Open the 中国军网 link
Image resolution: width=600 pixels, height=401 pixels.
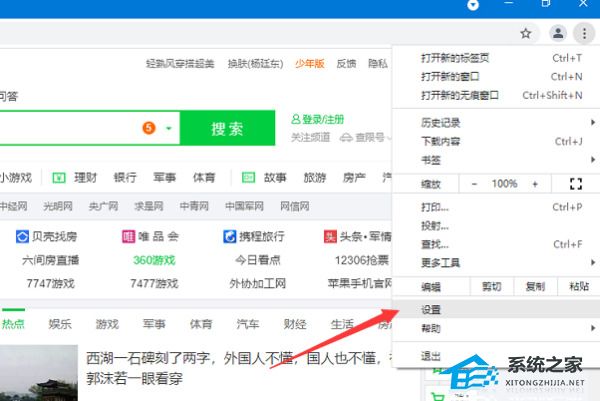click(244, 206)
